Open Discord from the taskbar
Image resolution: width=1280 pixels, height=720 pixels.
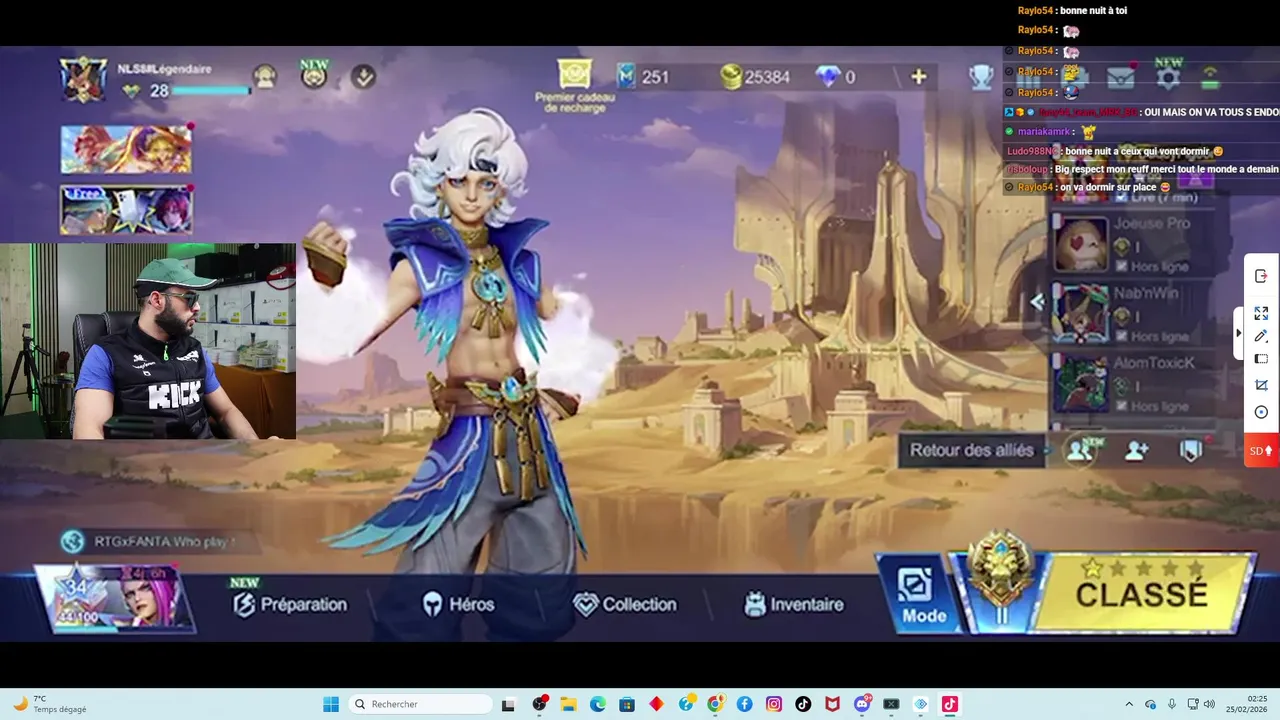(x=862, y=704)
